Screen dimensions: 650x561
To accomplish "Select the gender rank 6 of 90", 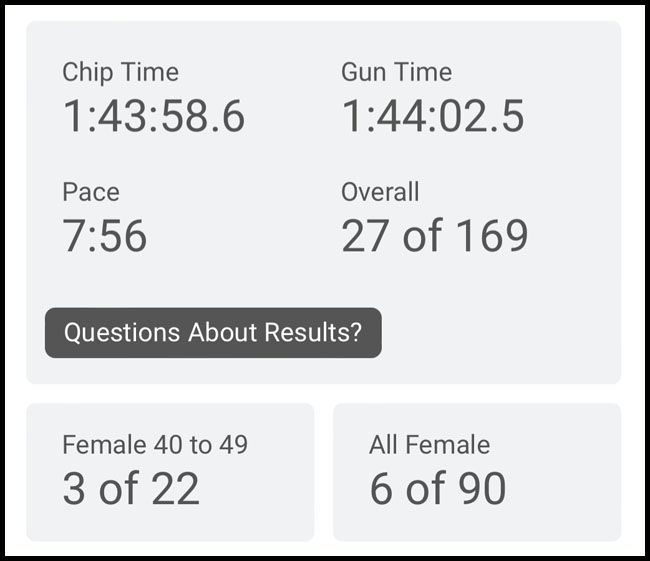I will (x=437, y=489).
